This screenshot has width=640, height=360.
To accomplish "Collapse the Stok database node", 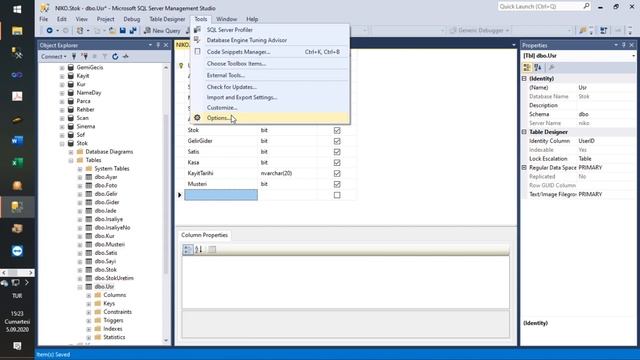I will [62, 144].
